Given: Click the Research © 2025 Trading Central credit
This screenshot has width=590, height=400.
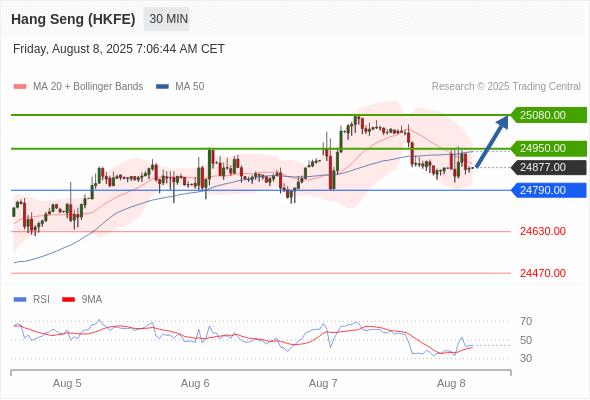Looking at the screenshot, I should 506,87.
